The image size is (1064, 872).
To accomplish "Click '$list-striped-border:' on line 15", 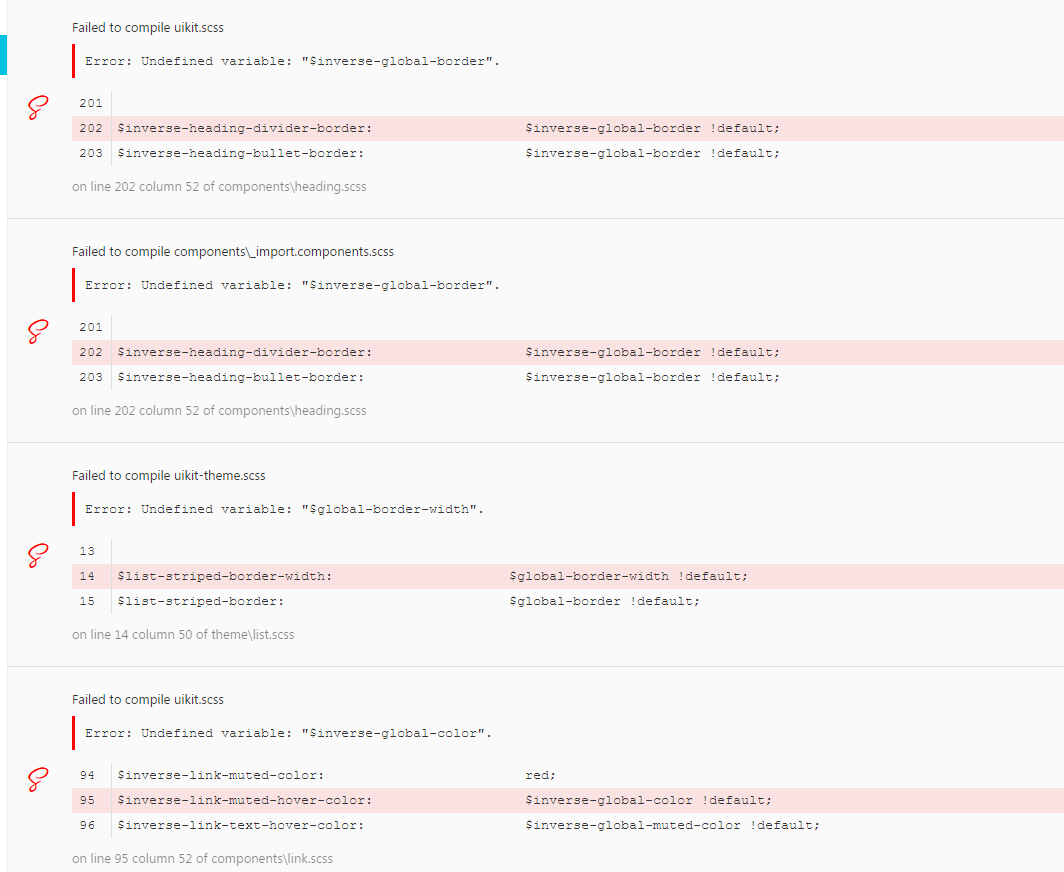I will 201,601.
